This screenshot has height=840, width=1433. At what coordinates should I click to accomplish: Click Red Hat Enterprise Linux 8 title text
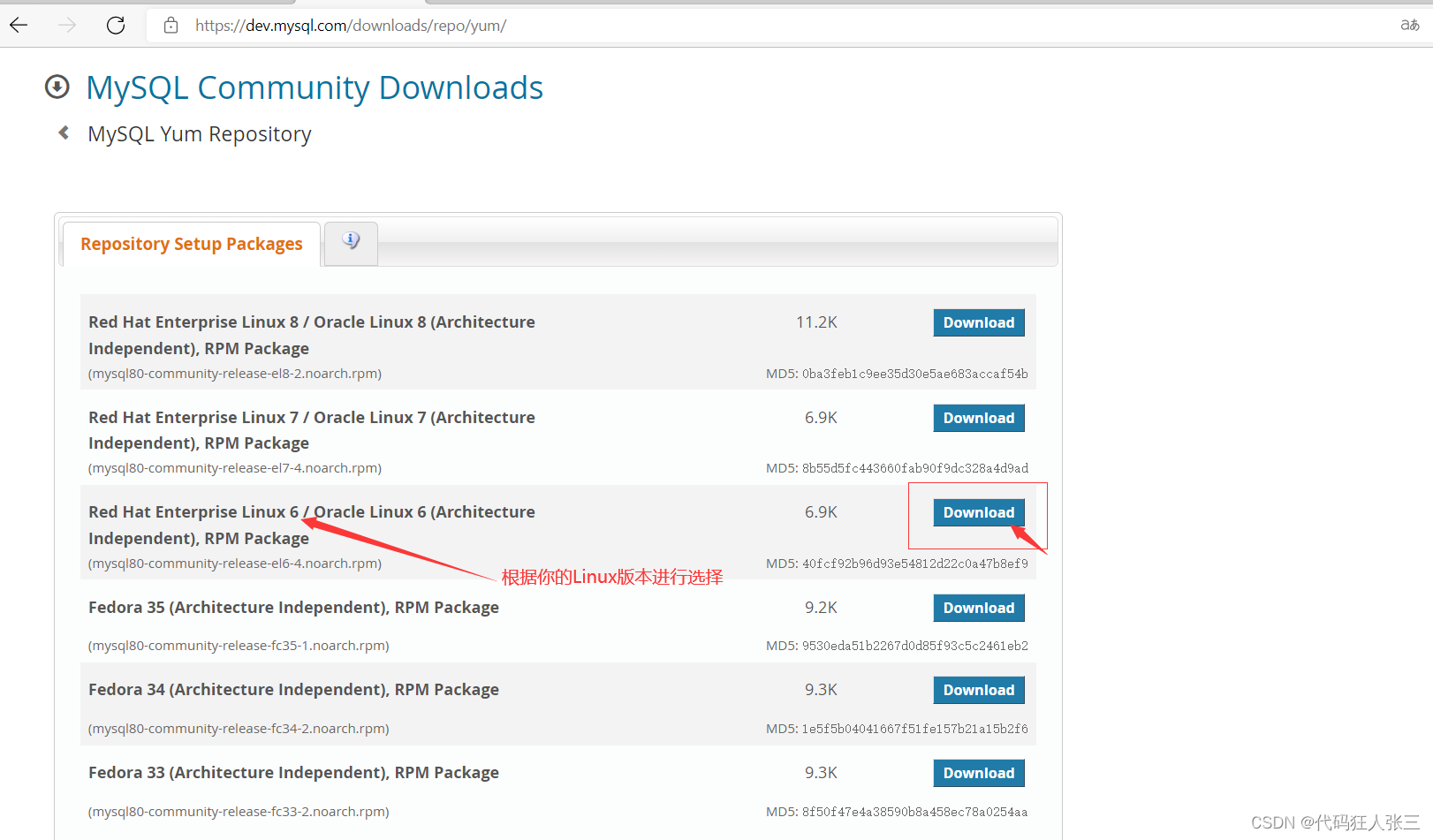(x=312, y=336)
